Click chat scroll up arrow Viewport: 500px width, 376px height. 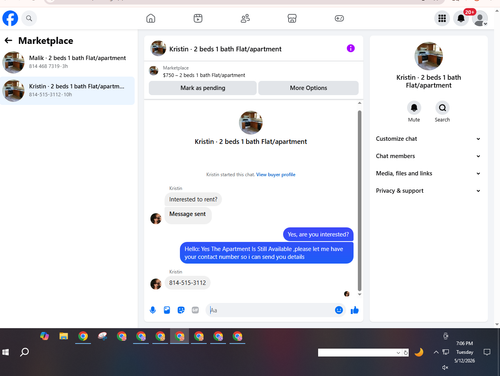pyautogui.click(x=359, y=103)
